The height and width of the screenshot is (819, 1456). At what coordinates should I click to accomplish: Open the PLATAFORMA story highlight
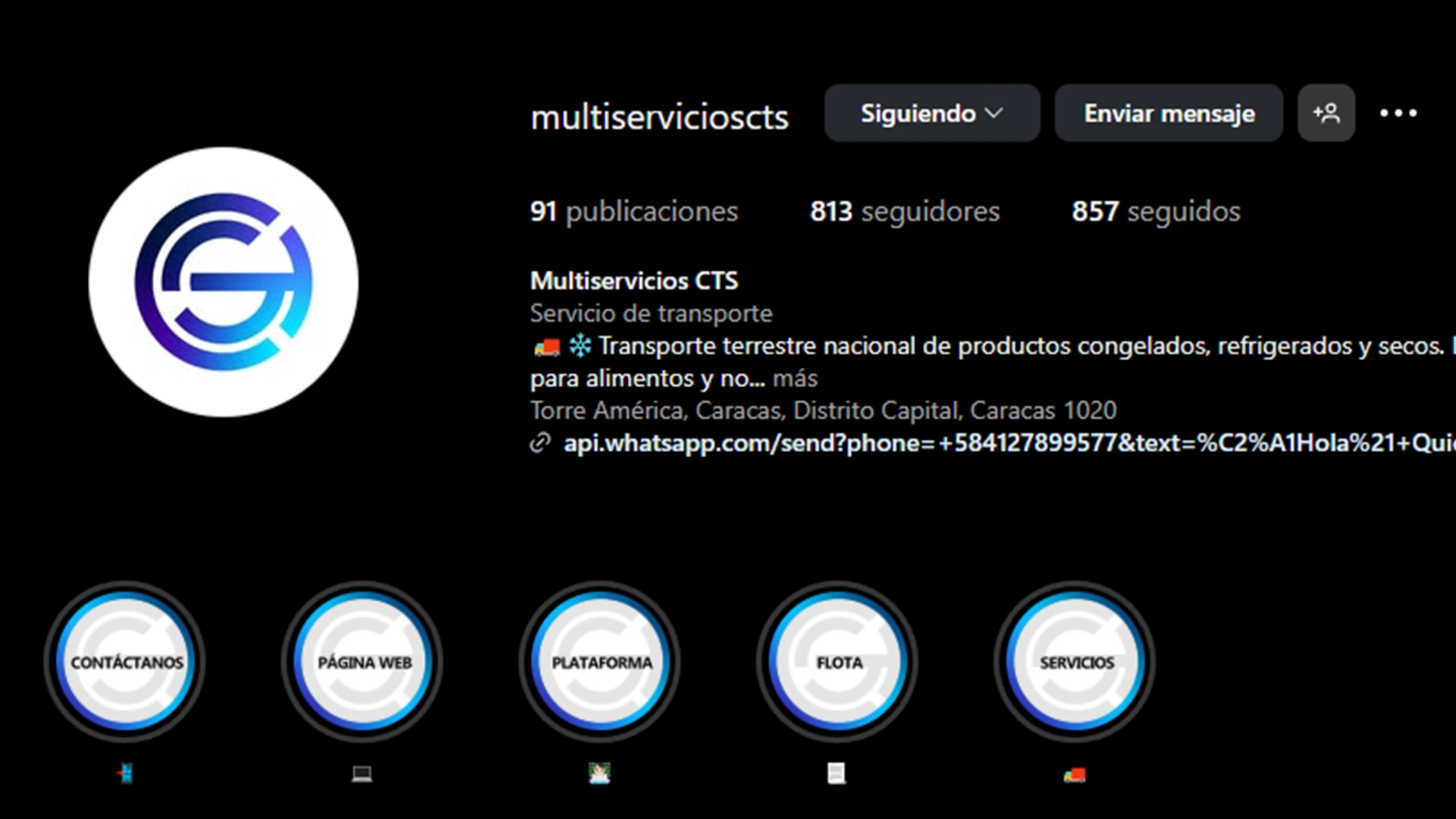pos(601,661)
